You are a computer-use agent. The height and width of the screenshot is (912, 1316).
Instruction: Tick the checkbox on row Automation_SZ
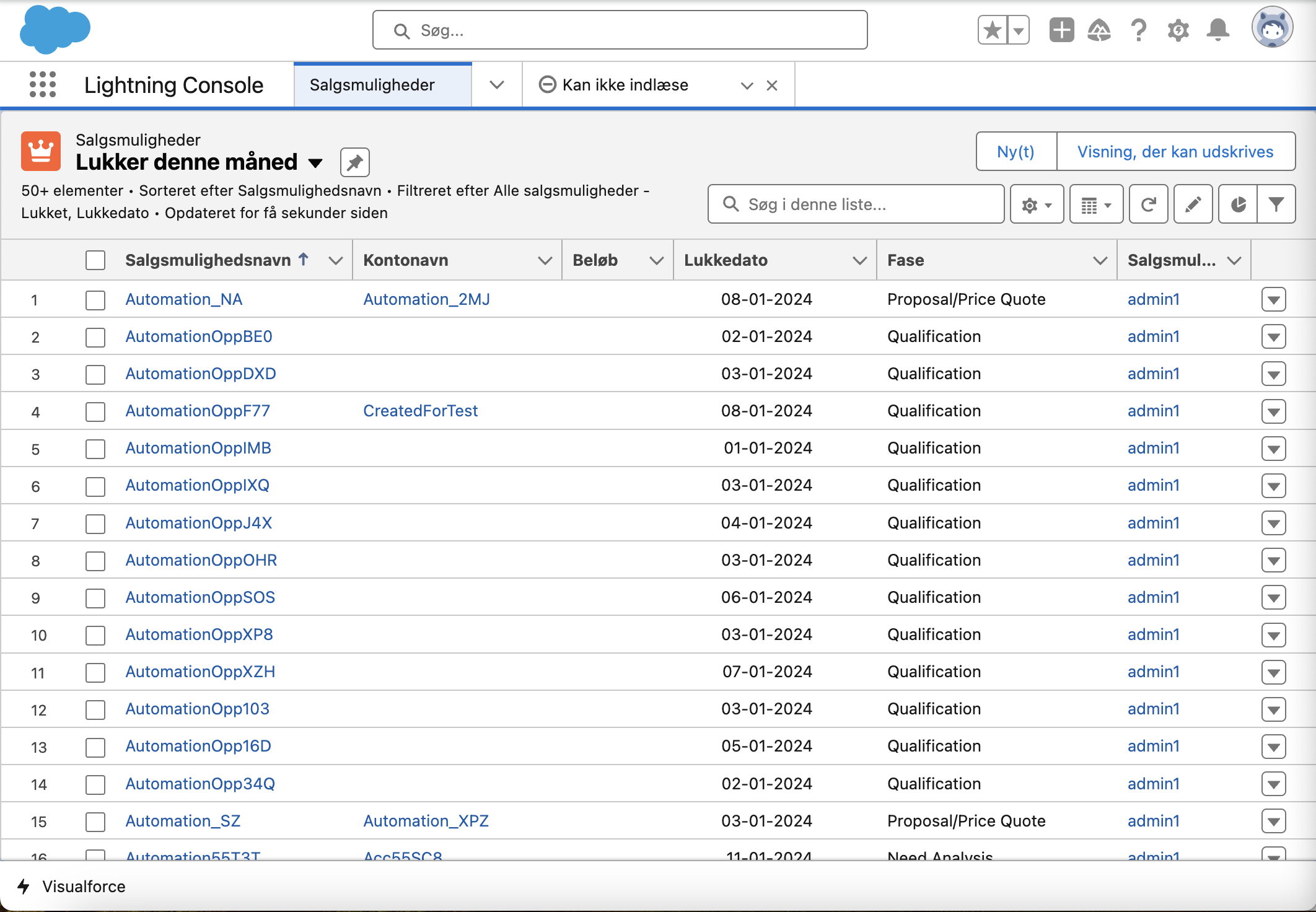pos(95,821)
